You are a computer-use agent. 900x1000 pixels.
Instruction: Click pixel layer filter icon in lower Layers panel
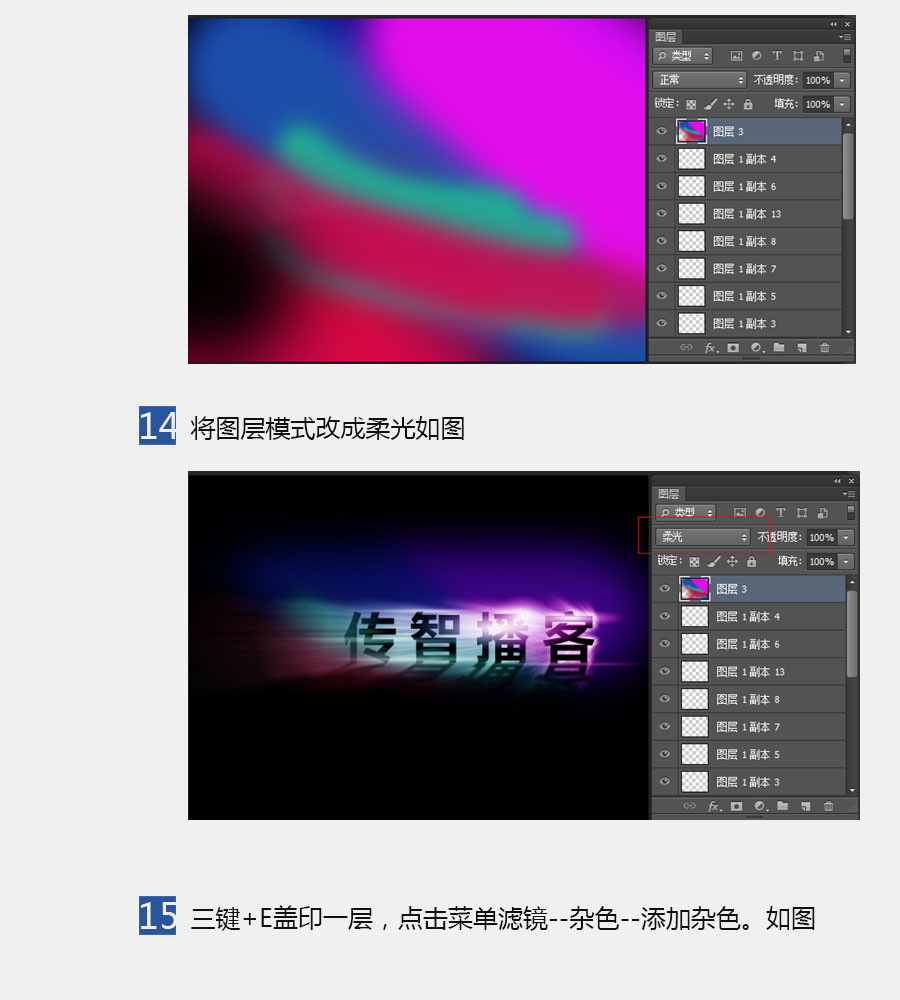pyautogui.click(x=740, y=513)
